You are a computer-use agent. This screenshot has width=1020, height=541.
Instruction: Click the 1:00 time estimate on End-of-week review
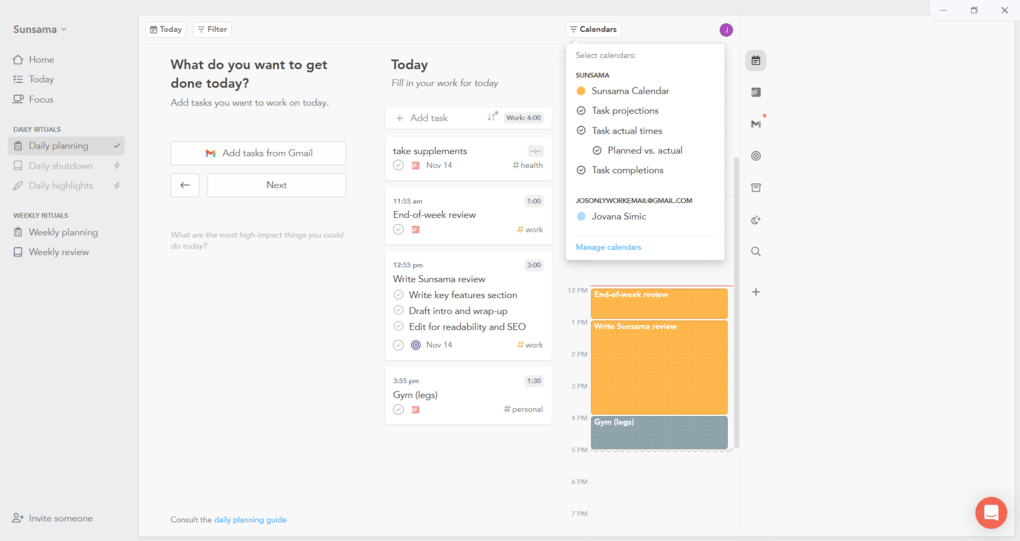[534, 201]
